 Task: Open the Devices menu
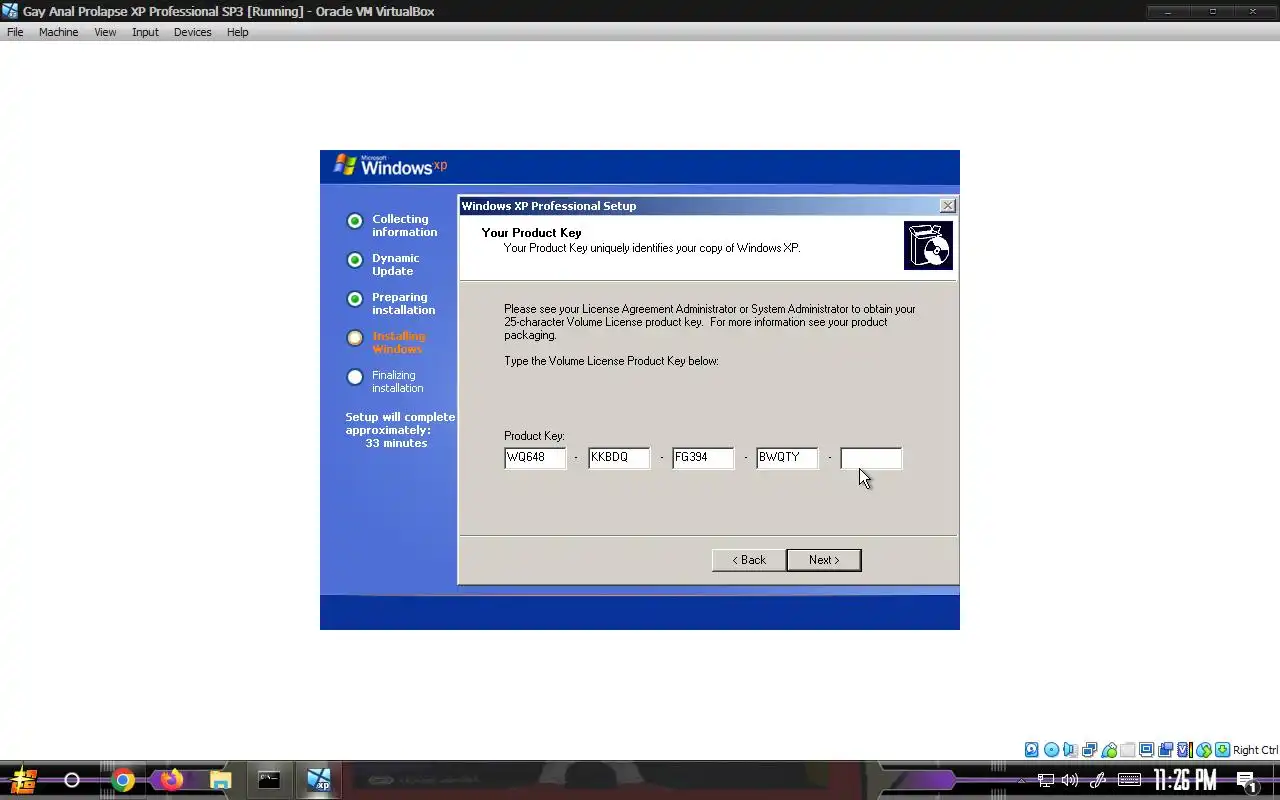pyautogui.click(x=192, y=32)
